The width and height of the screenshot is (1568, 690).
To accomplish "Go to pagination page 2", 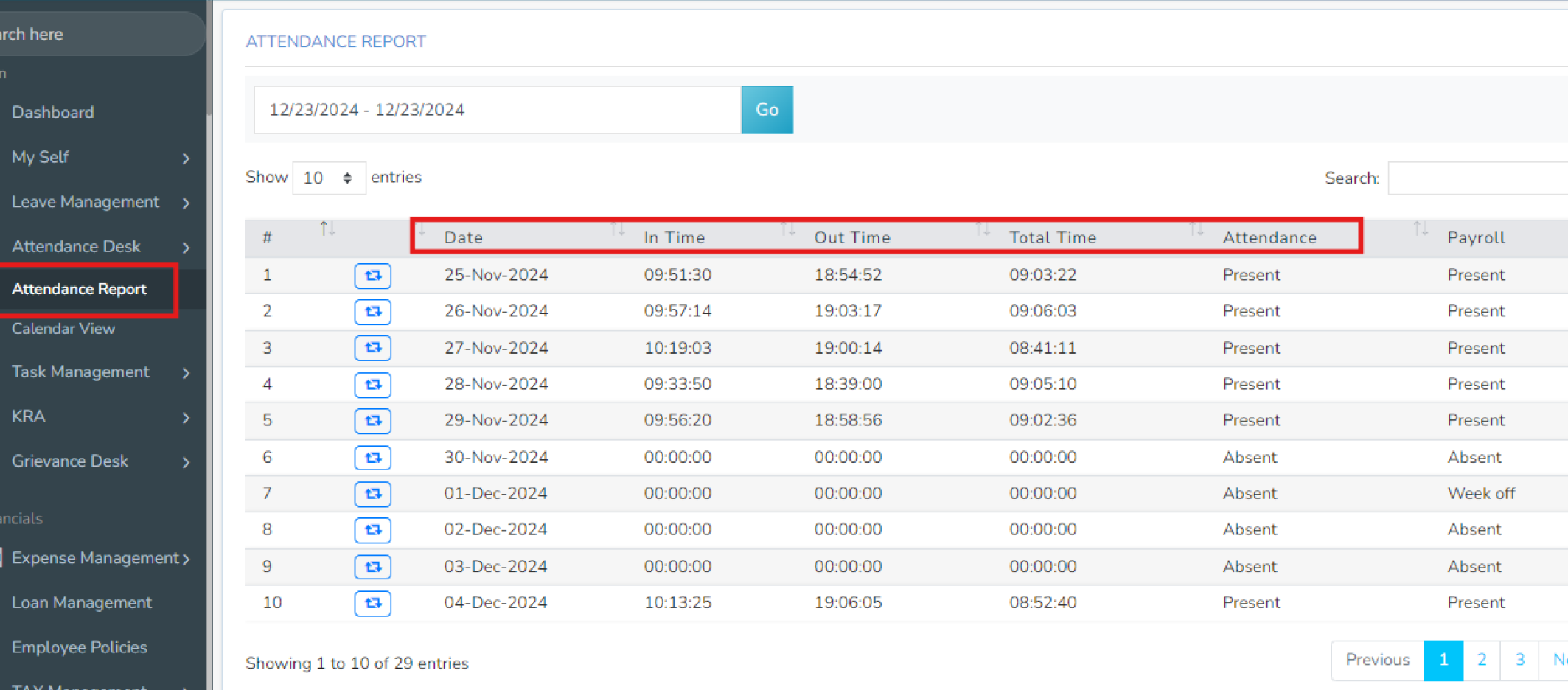I will pyautogui.click(x=1482, y=660).
